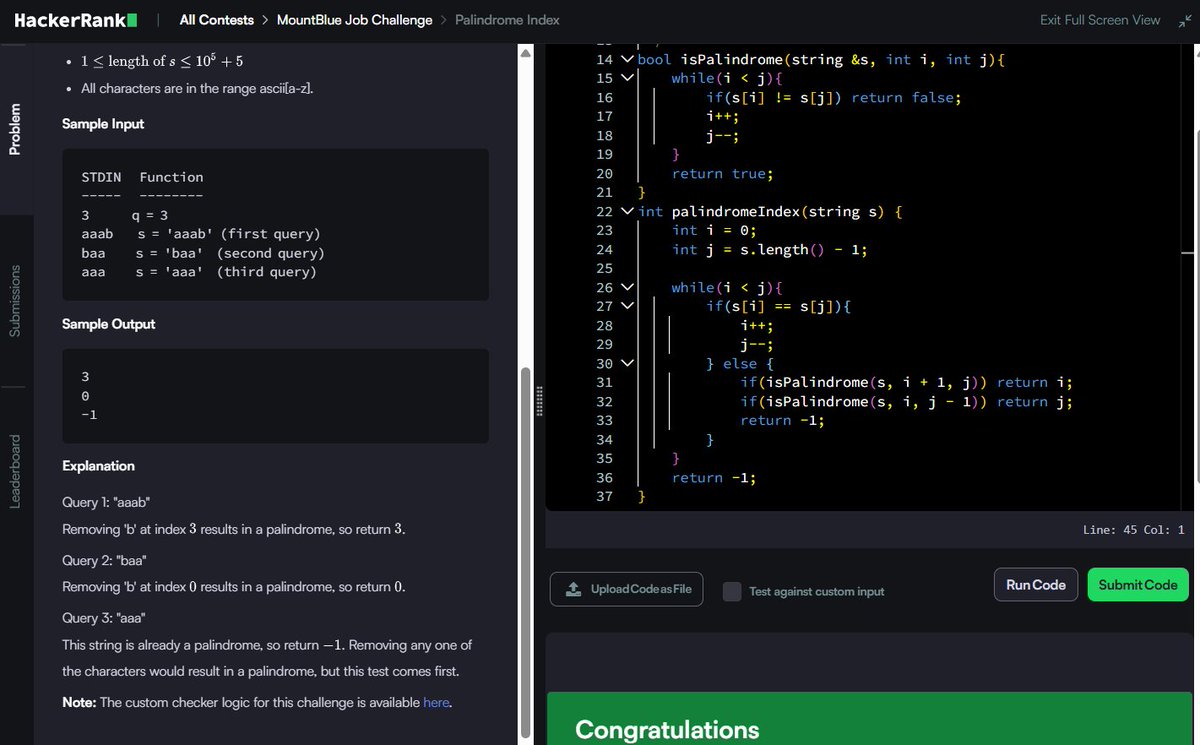The image size is (1200, 745).
Task: Click line number 22 in the gutter
Action: pos(604,211)
